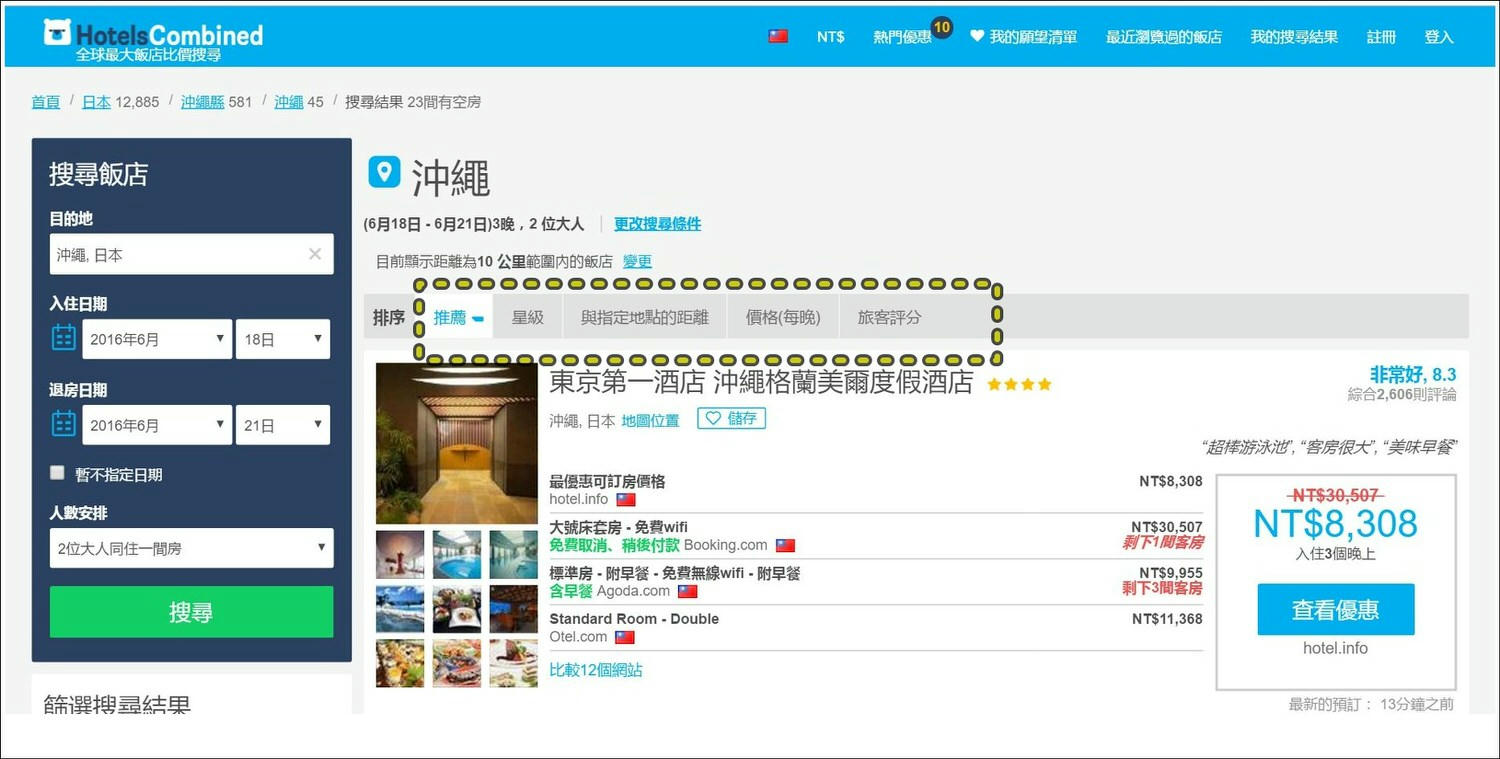
Task: Click the check-in calendar icon
Action: click(x=64, y=338)
